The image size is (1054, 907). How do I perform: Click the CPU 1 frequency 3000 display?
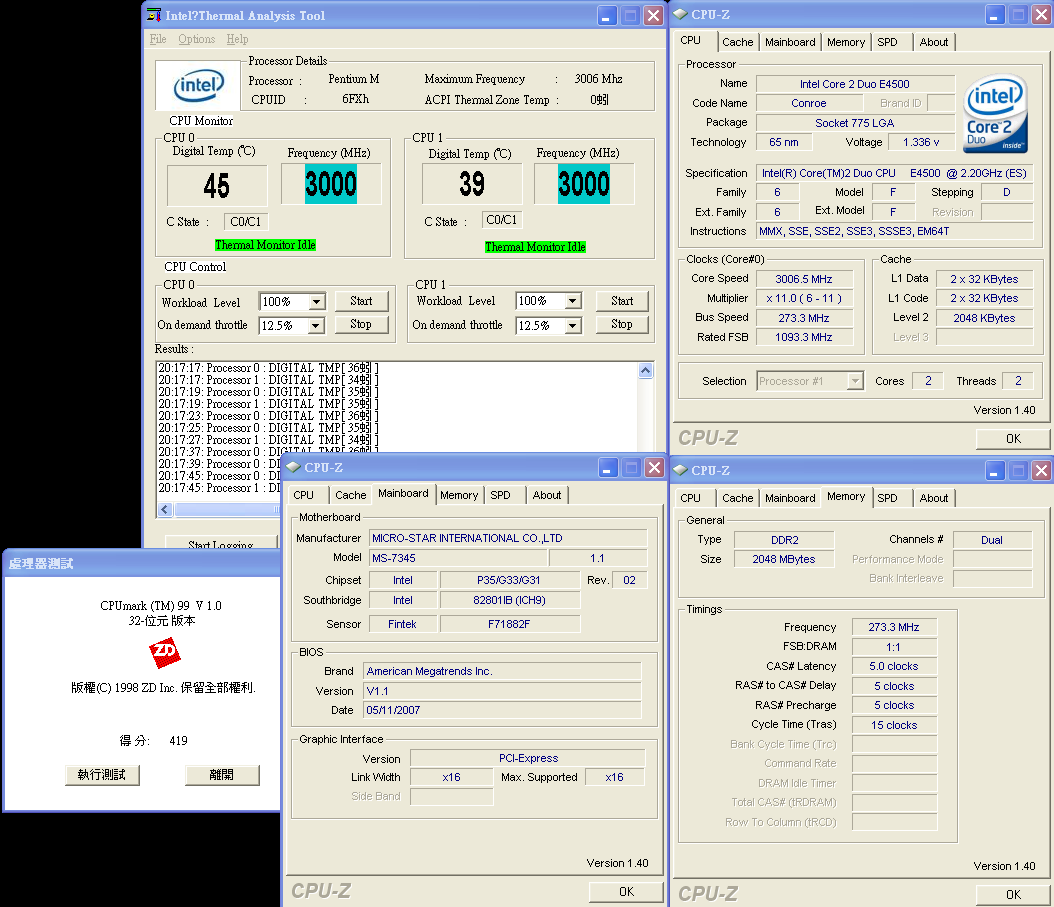pos(583,184)
